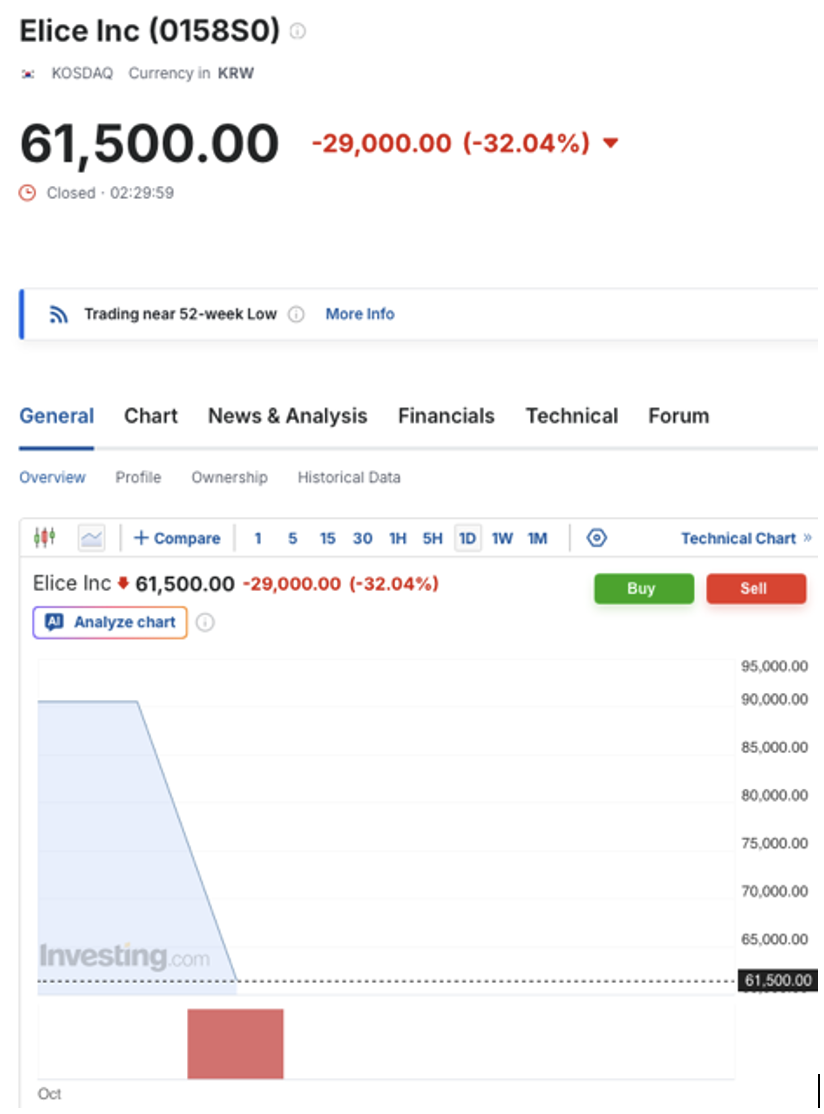Open the Chart tab
Image resolution: width=824 pixels, height=1114 pixels.
coord(151,416)
